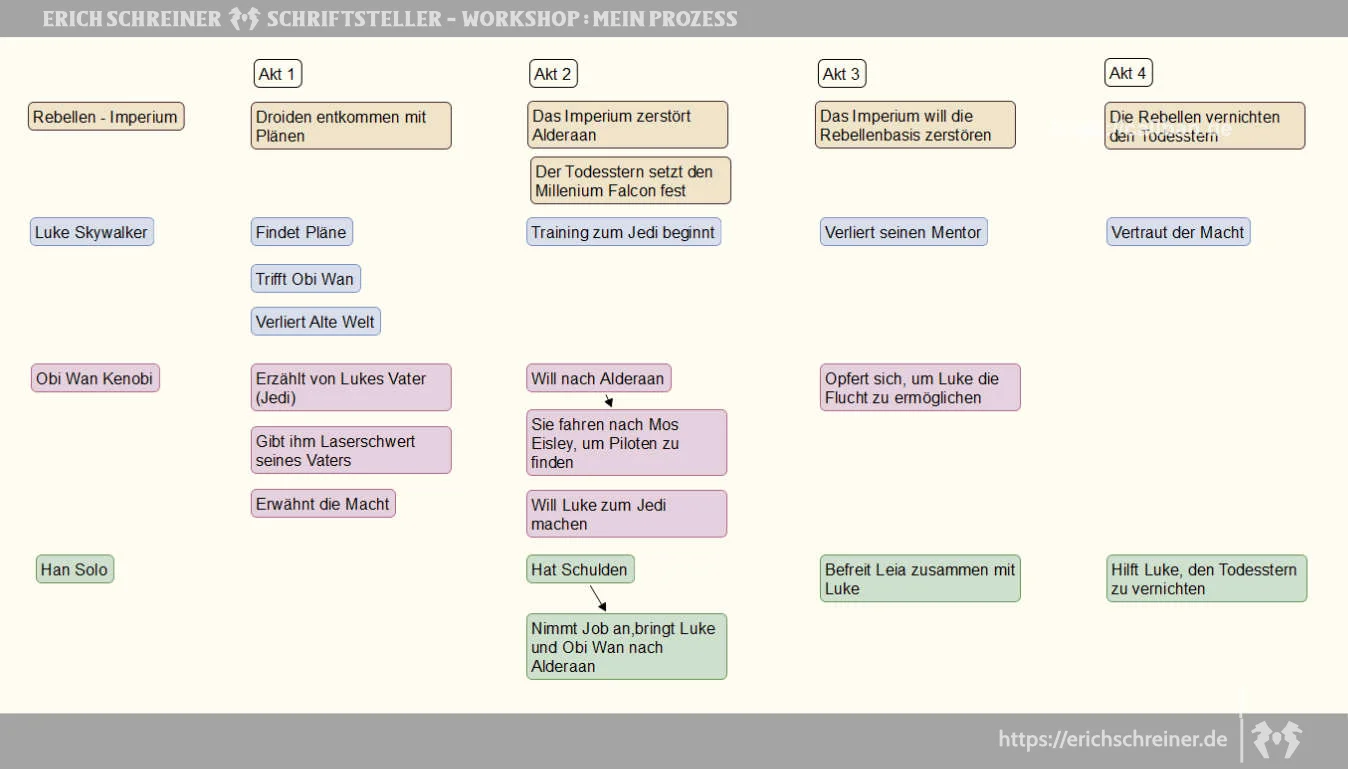Image resolution: width=1348 pixels, height=769 pixels.
Task: Select the Obi Wan Kenobi row label
Action: [95, 378]
